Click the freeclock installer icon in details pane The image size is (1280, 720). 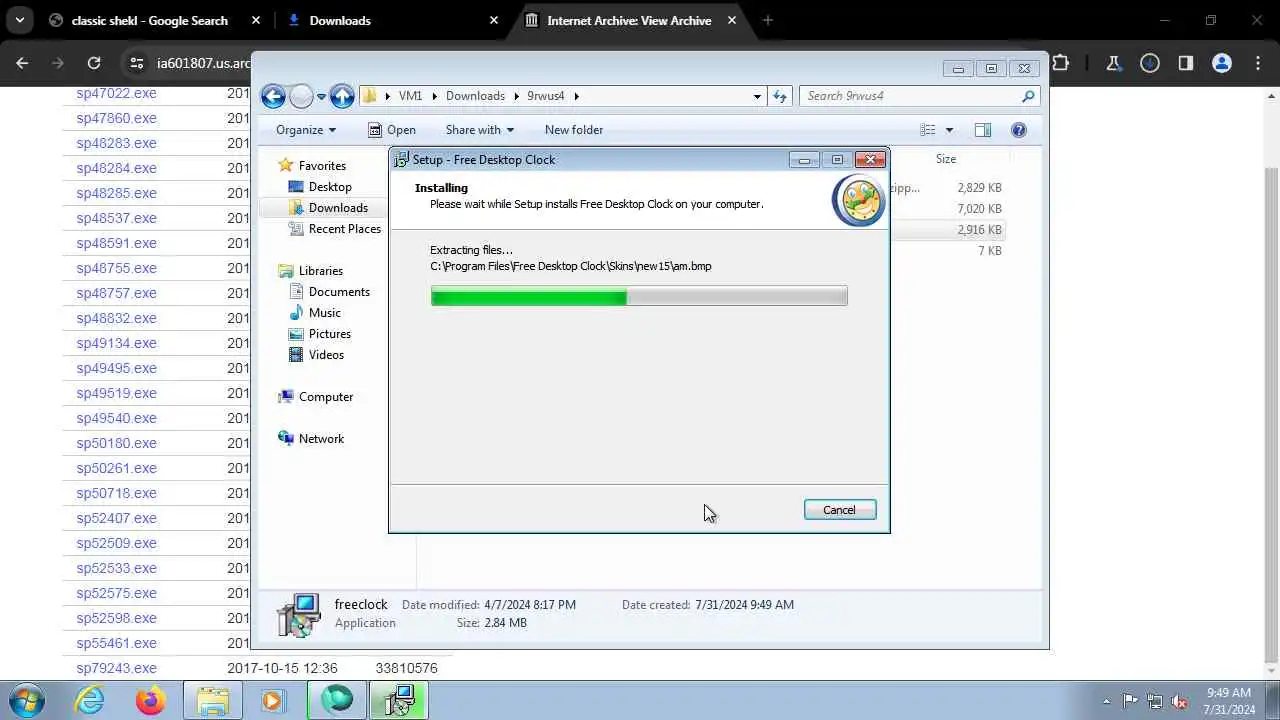(299, 614)
